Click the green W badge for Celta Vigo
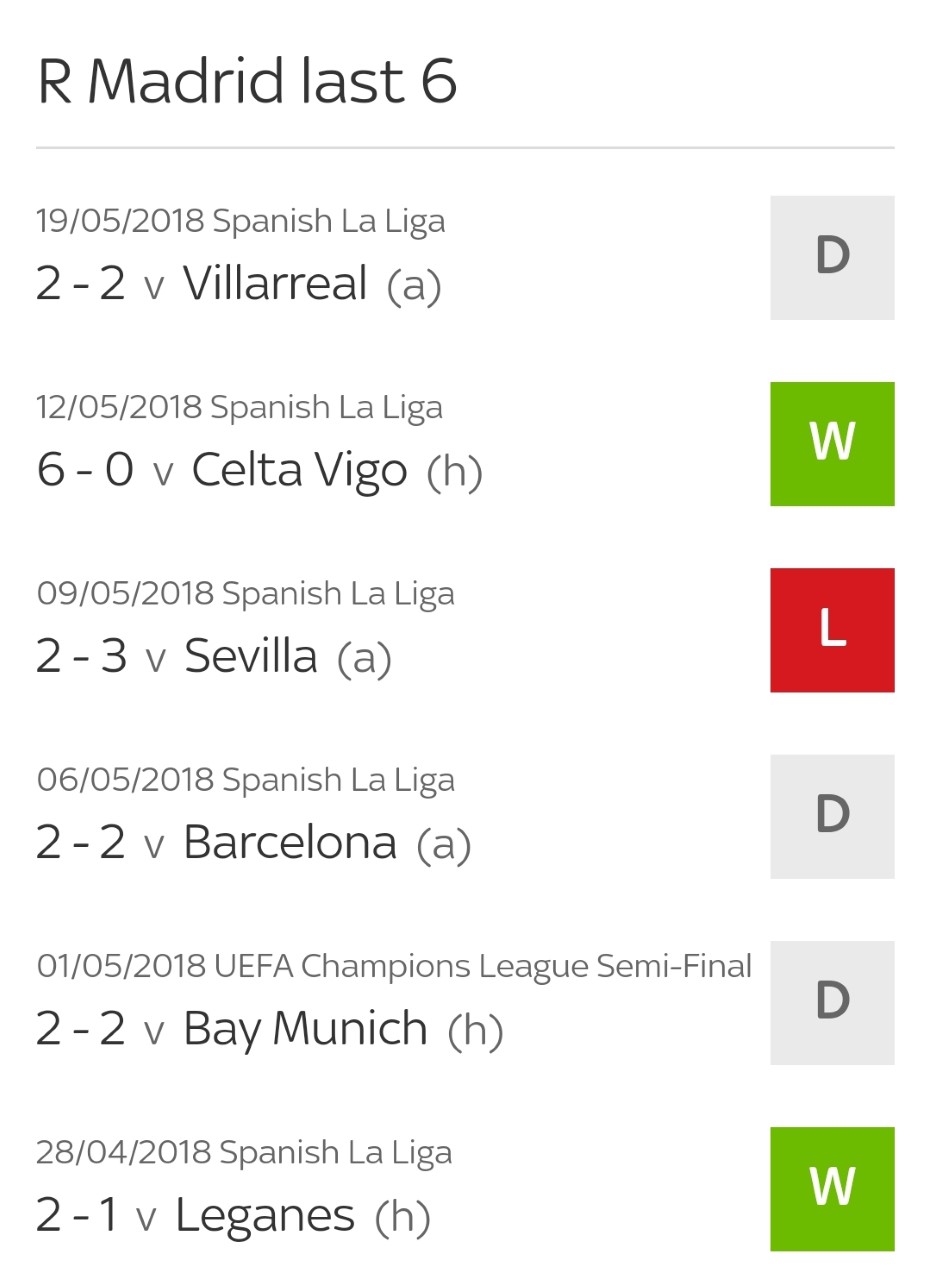The width and height of the screenshot is (931, 1280). tap(832, 444)
